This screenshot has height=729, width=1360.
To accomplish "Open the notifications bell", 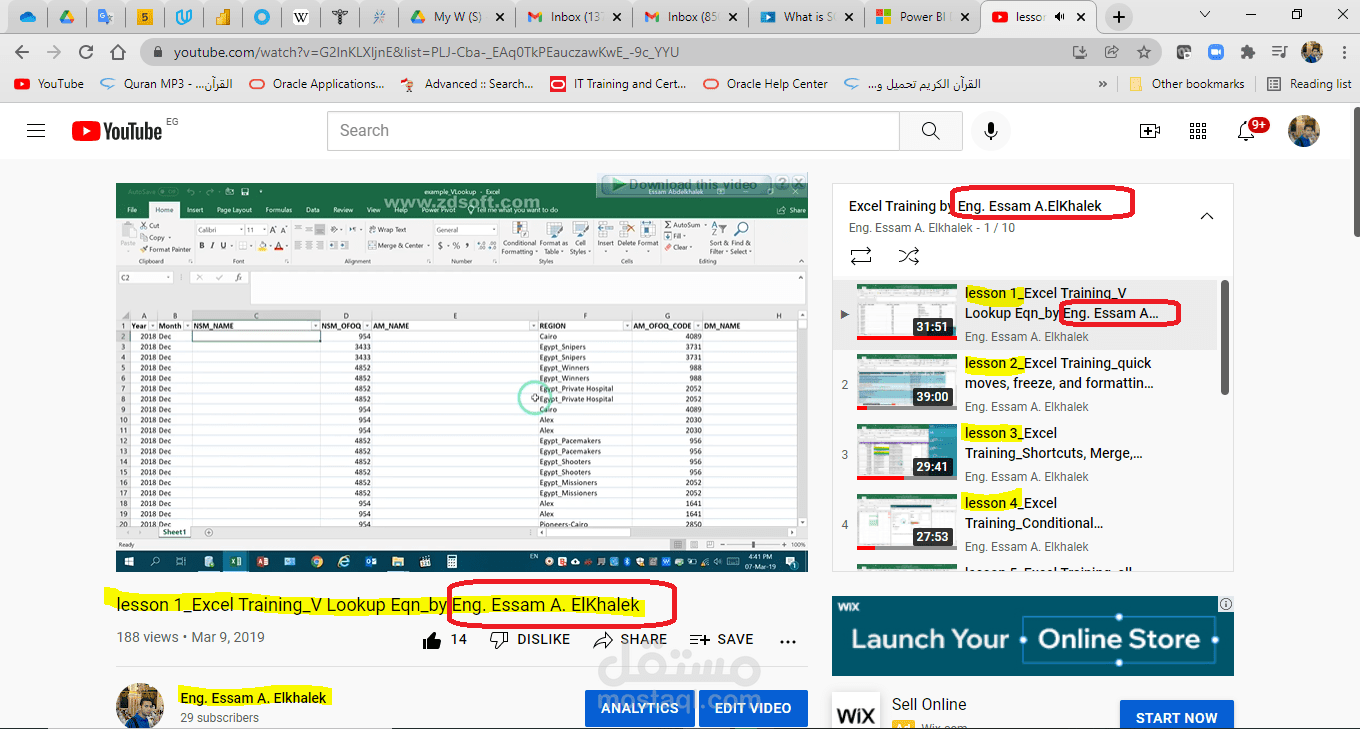I will coord(1247,131).
